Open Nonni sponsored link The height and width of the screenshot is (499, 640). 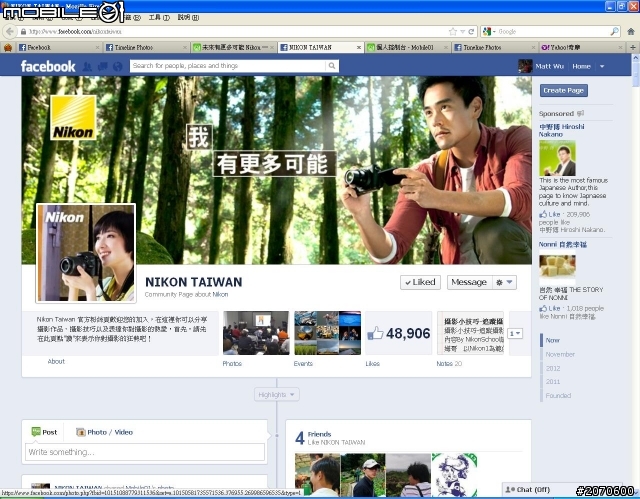point(563,244)
